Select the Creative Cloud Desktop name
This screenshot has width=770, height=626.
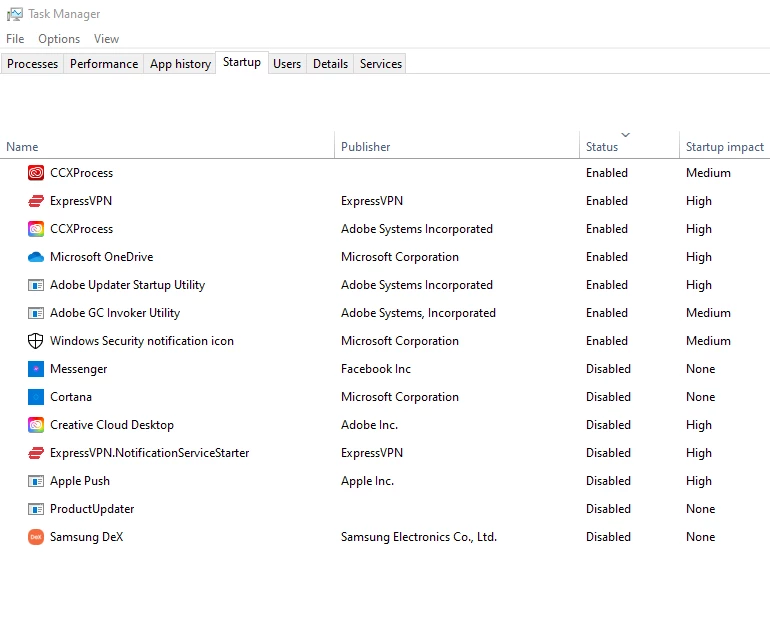point(112,425)
